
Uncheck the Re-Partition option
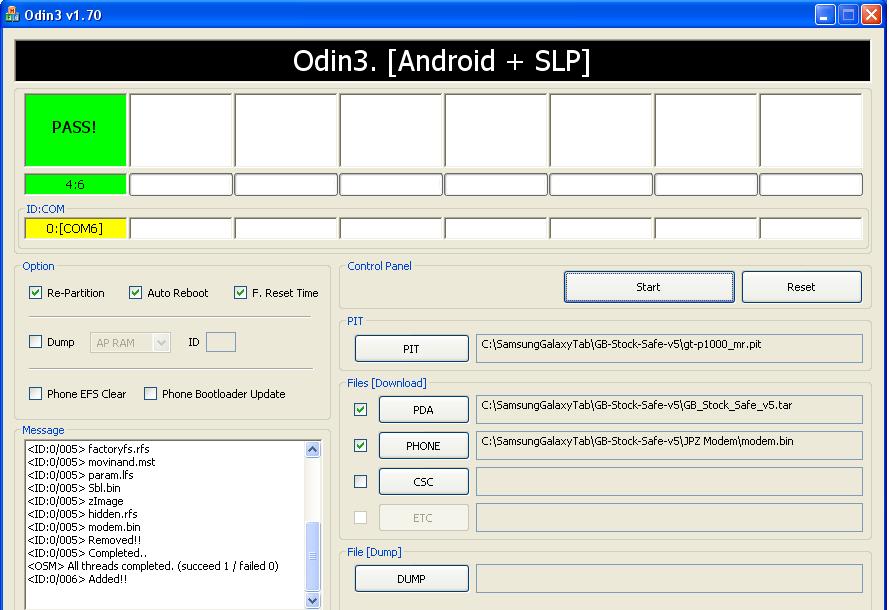[35, 293]
